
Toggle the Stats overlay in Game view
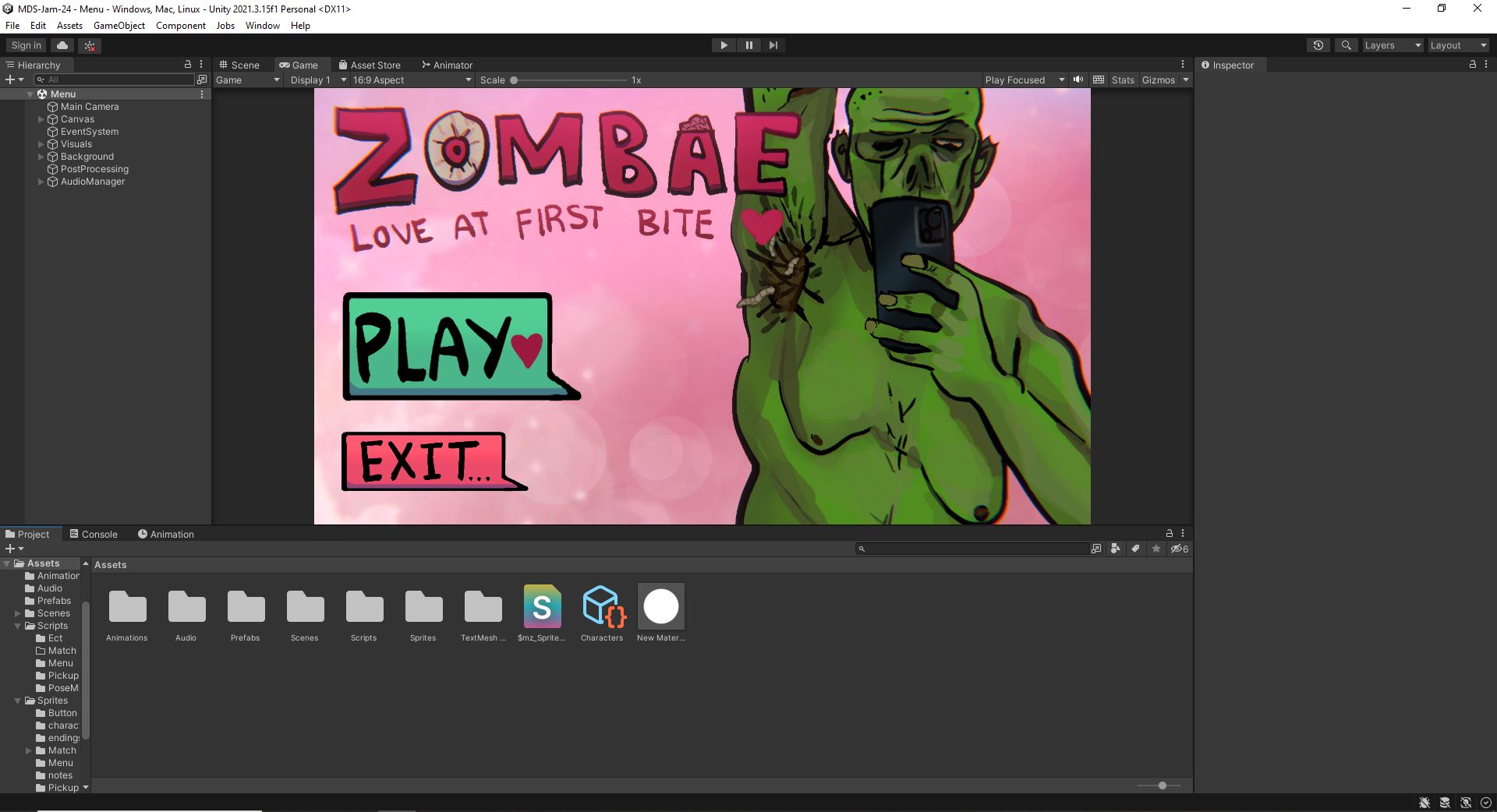(1123, 79)
